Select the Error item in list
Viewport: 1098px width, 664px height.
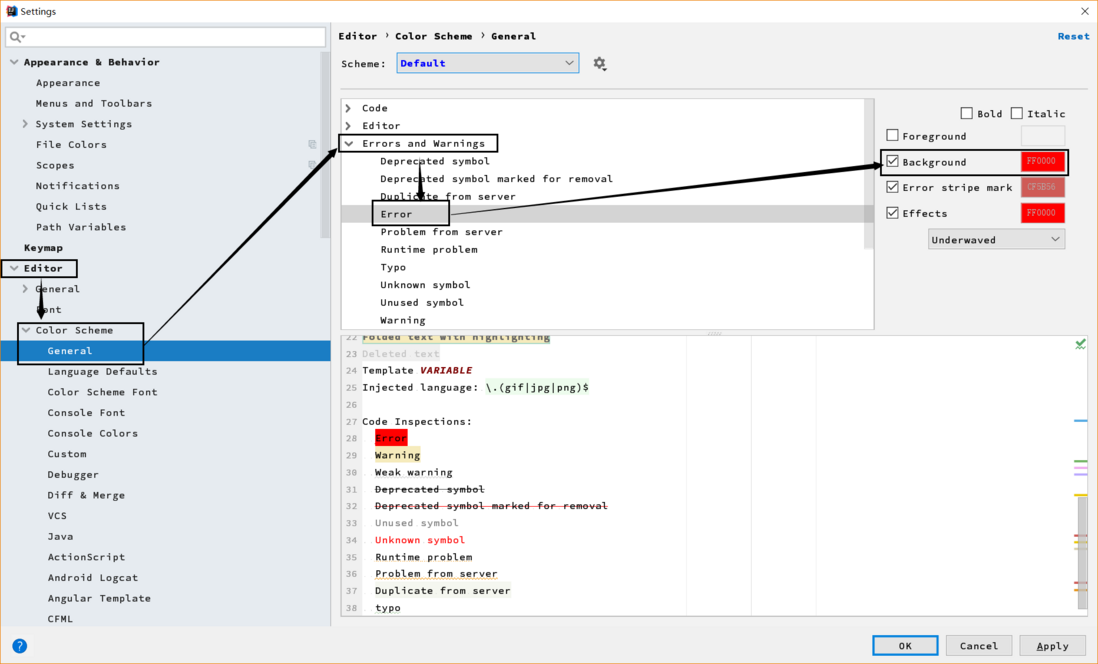click(396, 214)
